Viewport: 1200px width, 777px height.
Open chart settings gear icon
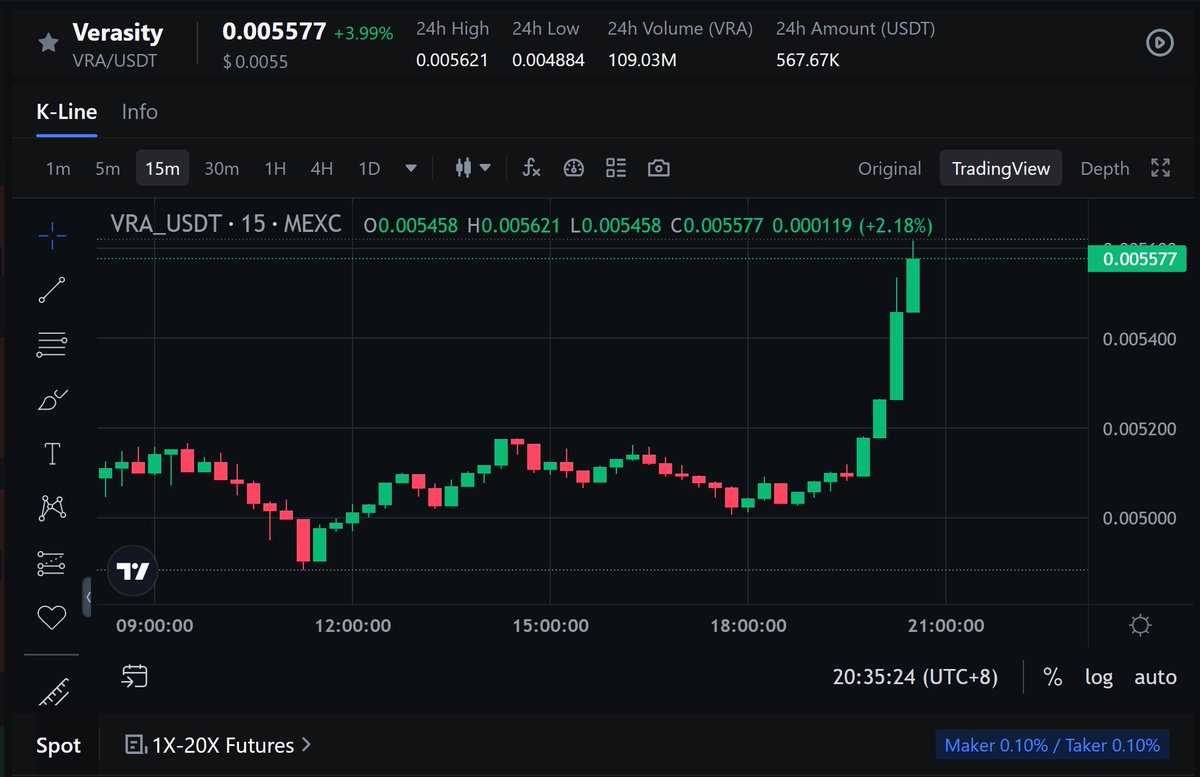[1139, 626]
